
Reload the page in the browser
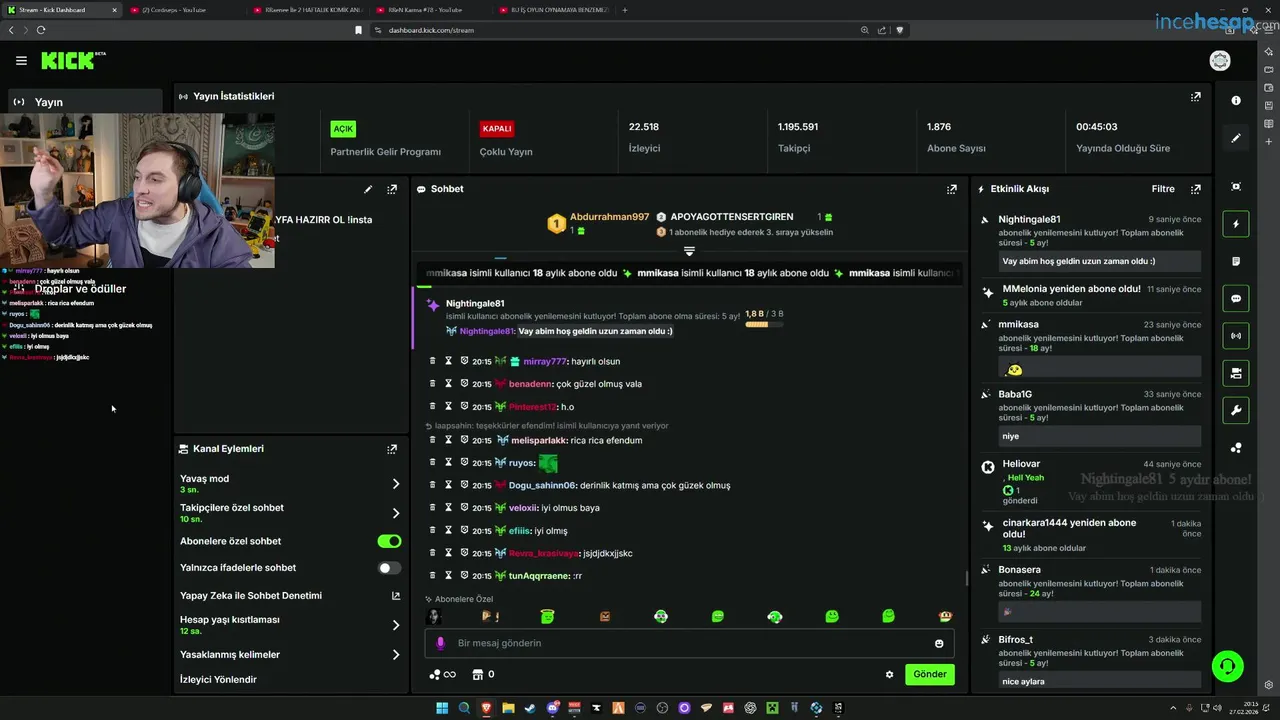click(x=41, y=30)
